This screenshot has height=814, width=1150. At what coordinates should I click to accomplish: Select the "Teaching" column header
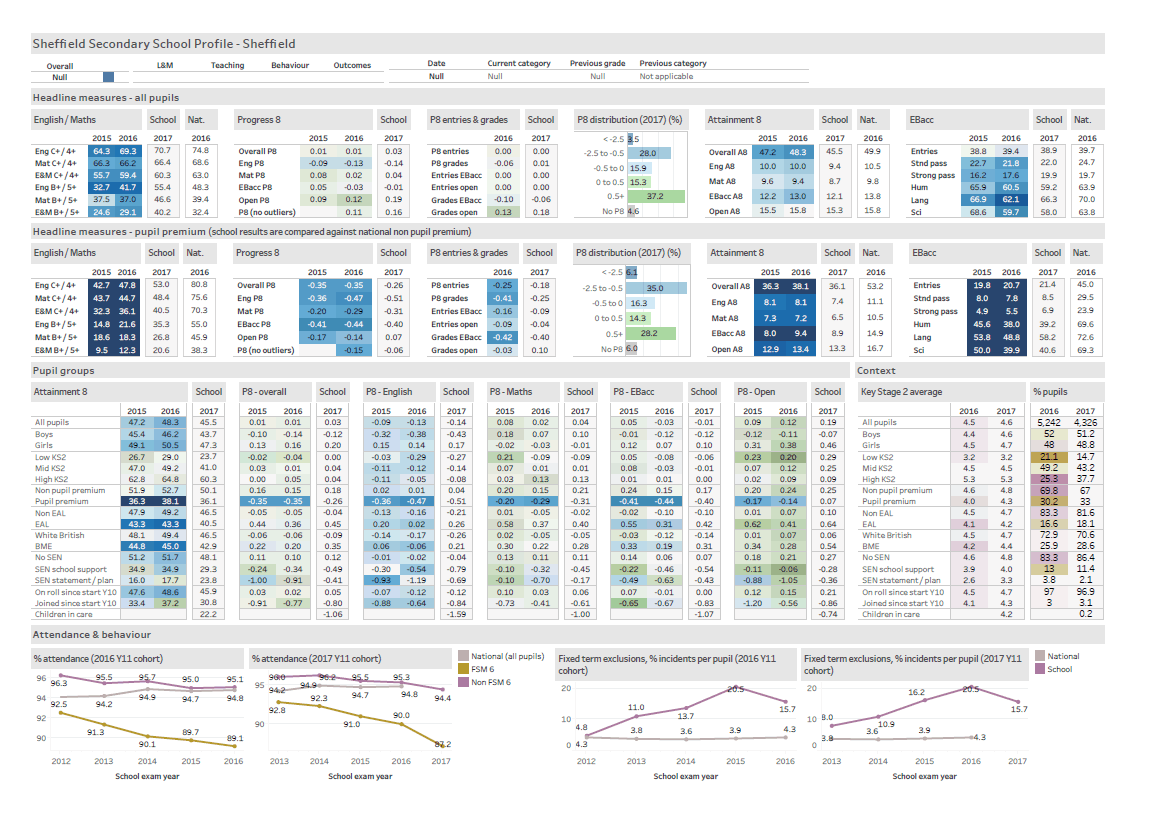227,65
